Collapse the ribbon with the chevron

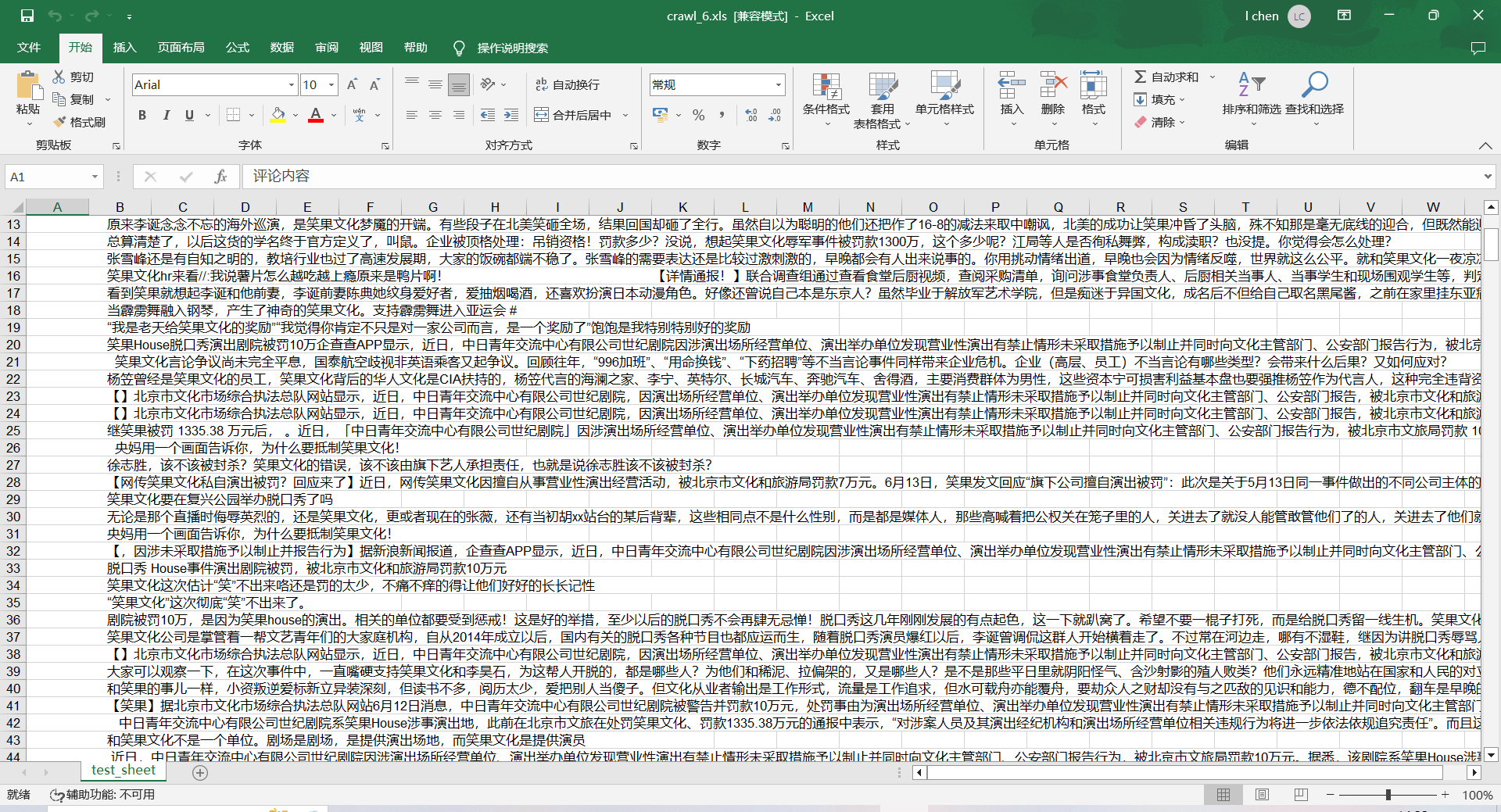point(1485,145)
